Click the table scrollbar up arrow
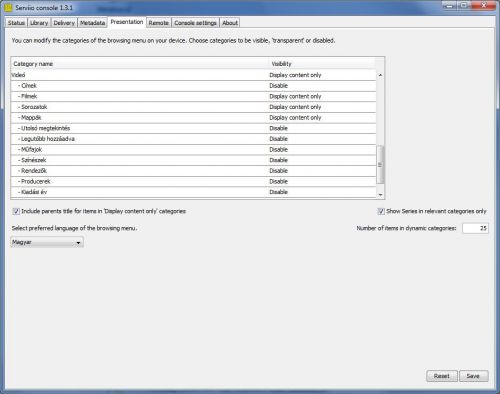500x394 pixels. [380, 75]
